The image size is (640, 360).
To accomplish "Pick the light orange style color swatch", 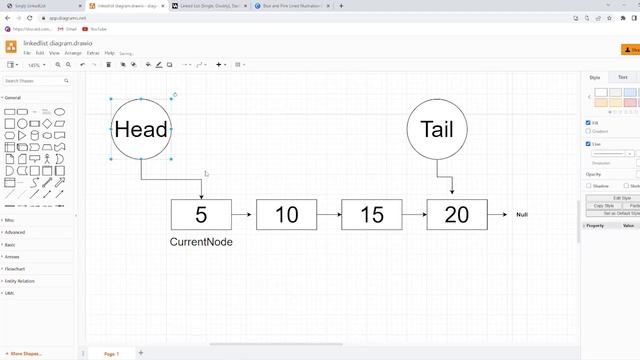I will (x=601, y=102).
